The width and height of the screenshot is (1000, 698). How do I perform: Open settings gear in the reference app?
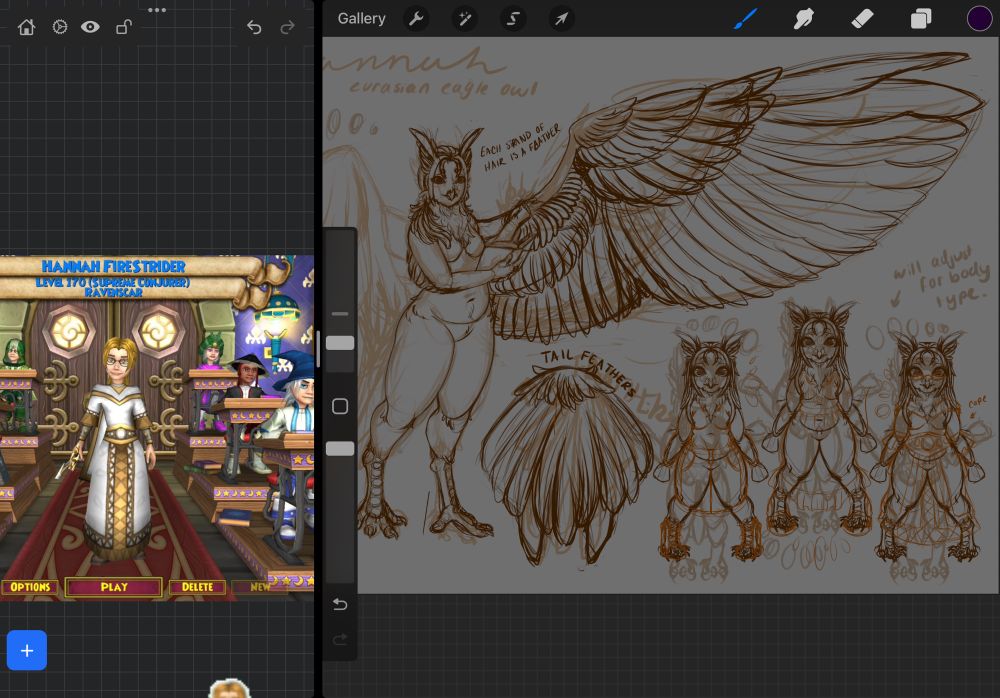[59, 27]
